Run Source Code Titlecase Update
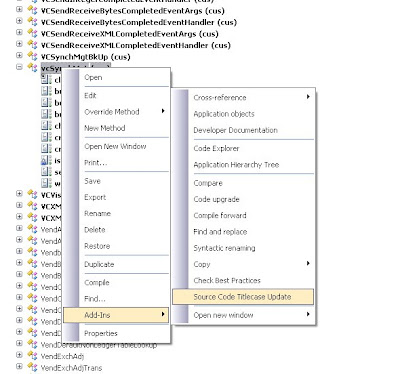 pyautogui.click(x=243, y=297)
